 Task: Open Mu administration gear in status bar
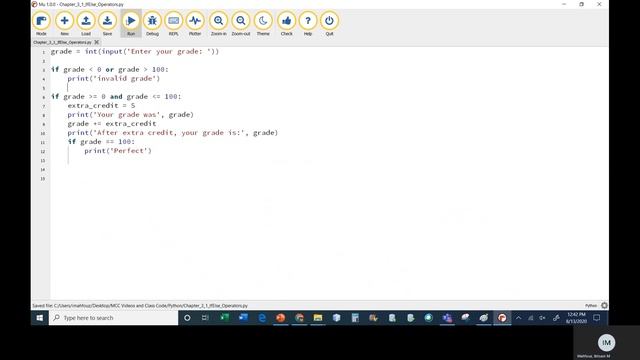(604, 305)
